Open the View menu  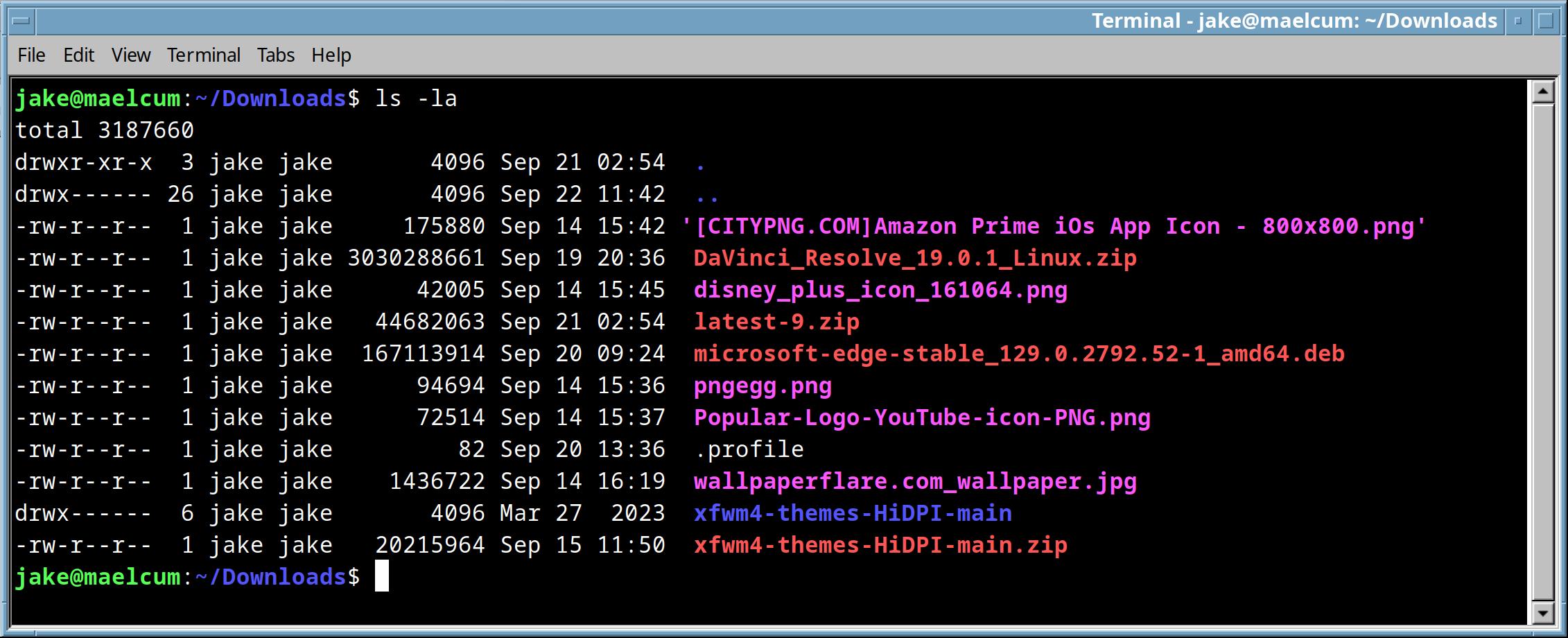coord(131,55)
